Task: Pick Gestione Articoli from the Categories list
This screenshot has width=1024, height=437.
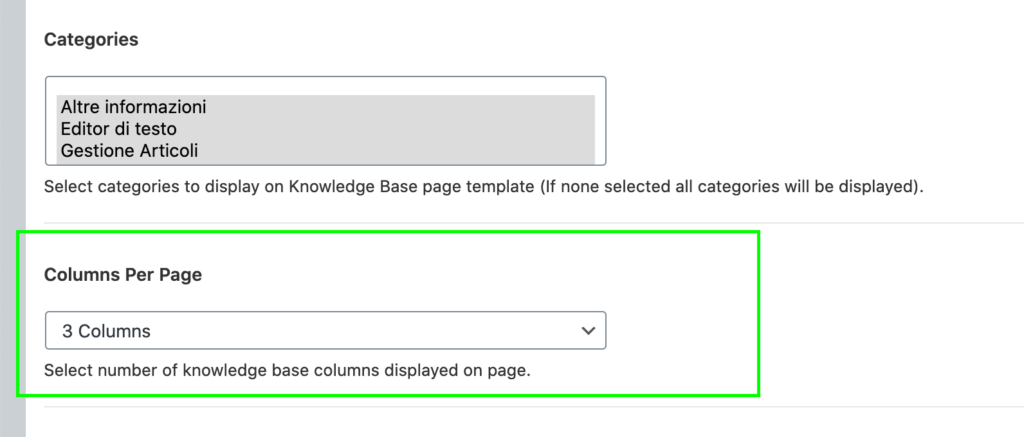Action: (129, 151)
